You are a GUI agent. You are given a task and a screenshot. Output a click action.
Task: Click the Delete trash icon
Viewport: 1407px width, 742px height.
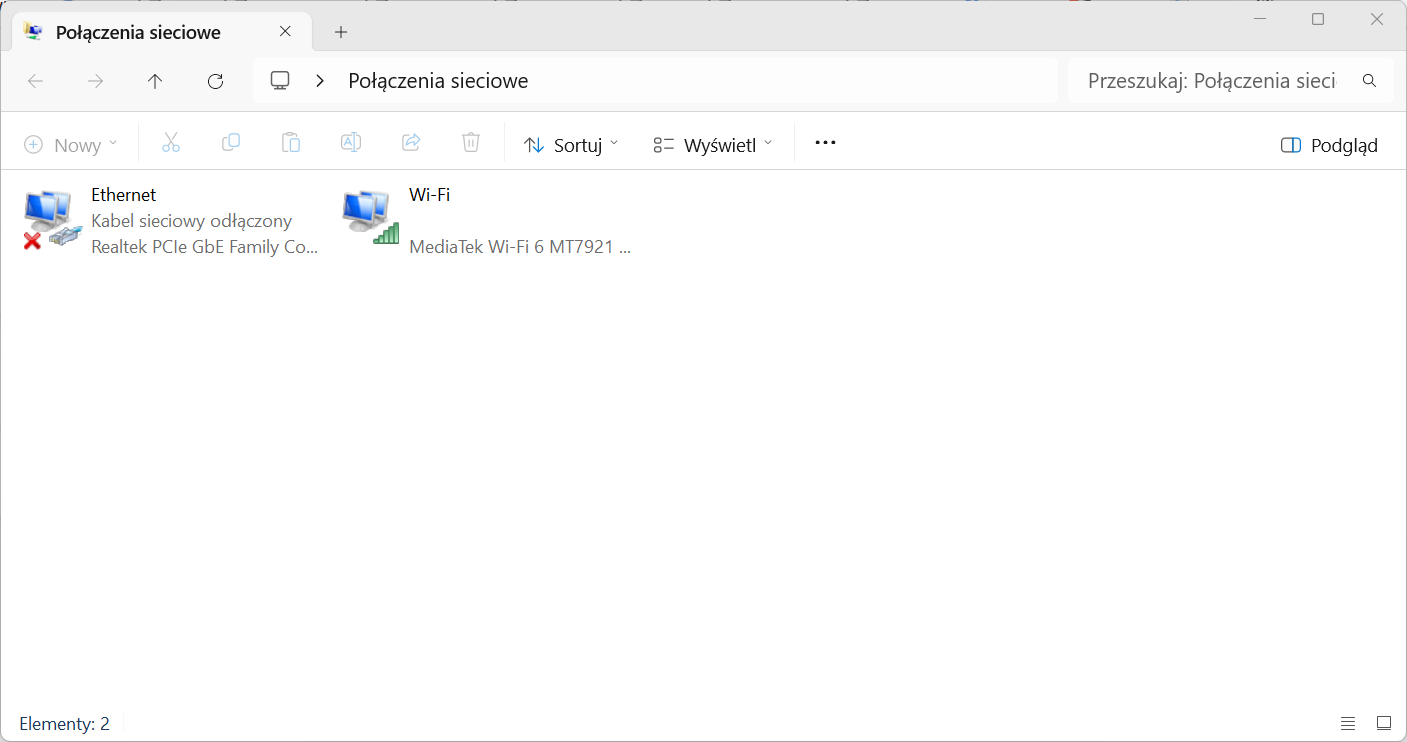pos(471,143)
